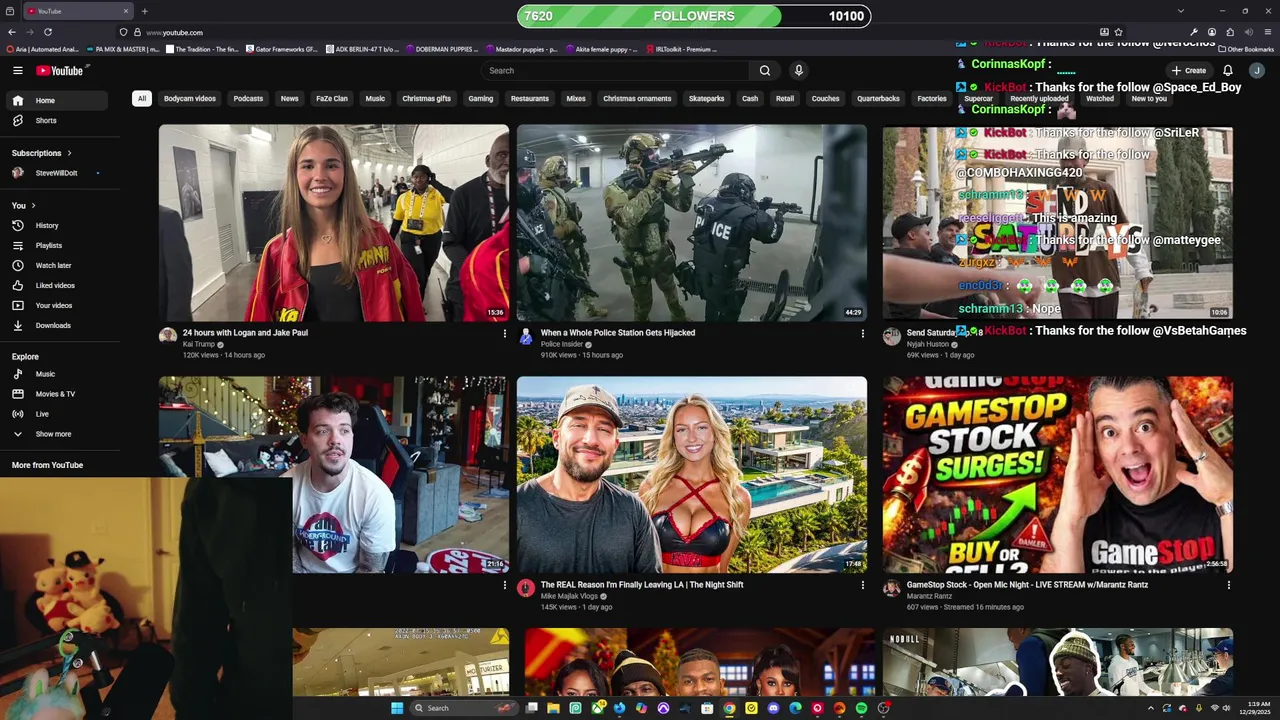Open Discord from taskbar
The image size is (1280, 720).
(773, 708)
